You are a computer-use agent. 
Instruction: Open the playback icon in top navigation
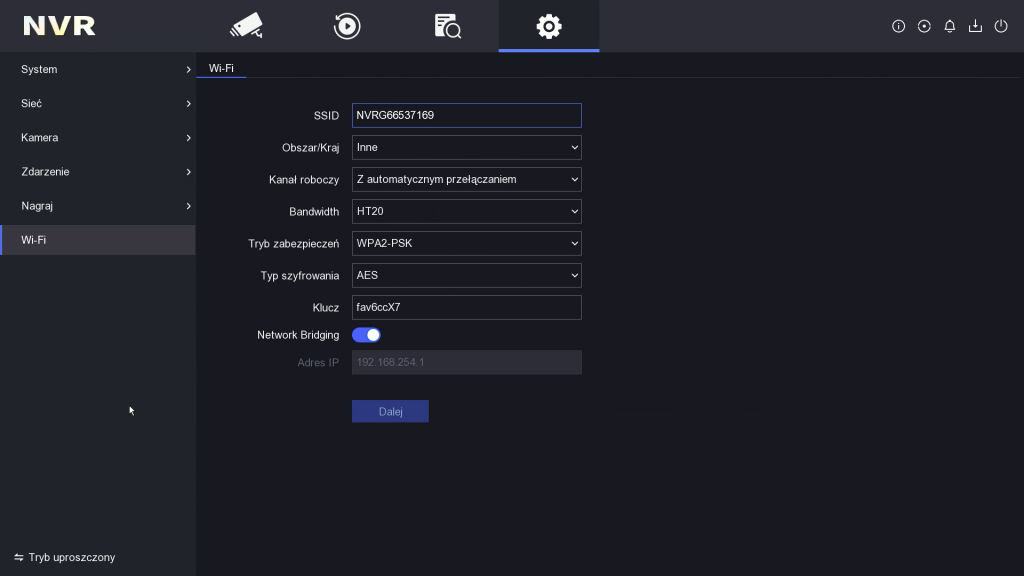pos(347,26)
